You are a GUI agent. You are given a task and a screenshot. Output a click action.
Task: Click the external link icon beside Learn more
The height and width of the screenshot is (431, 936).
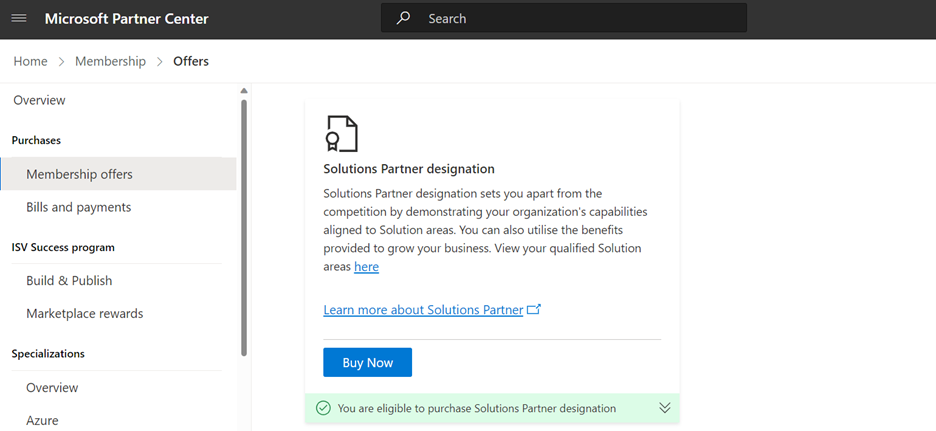(x=534, y=310)
